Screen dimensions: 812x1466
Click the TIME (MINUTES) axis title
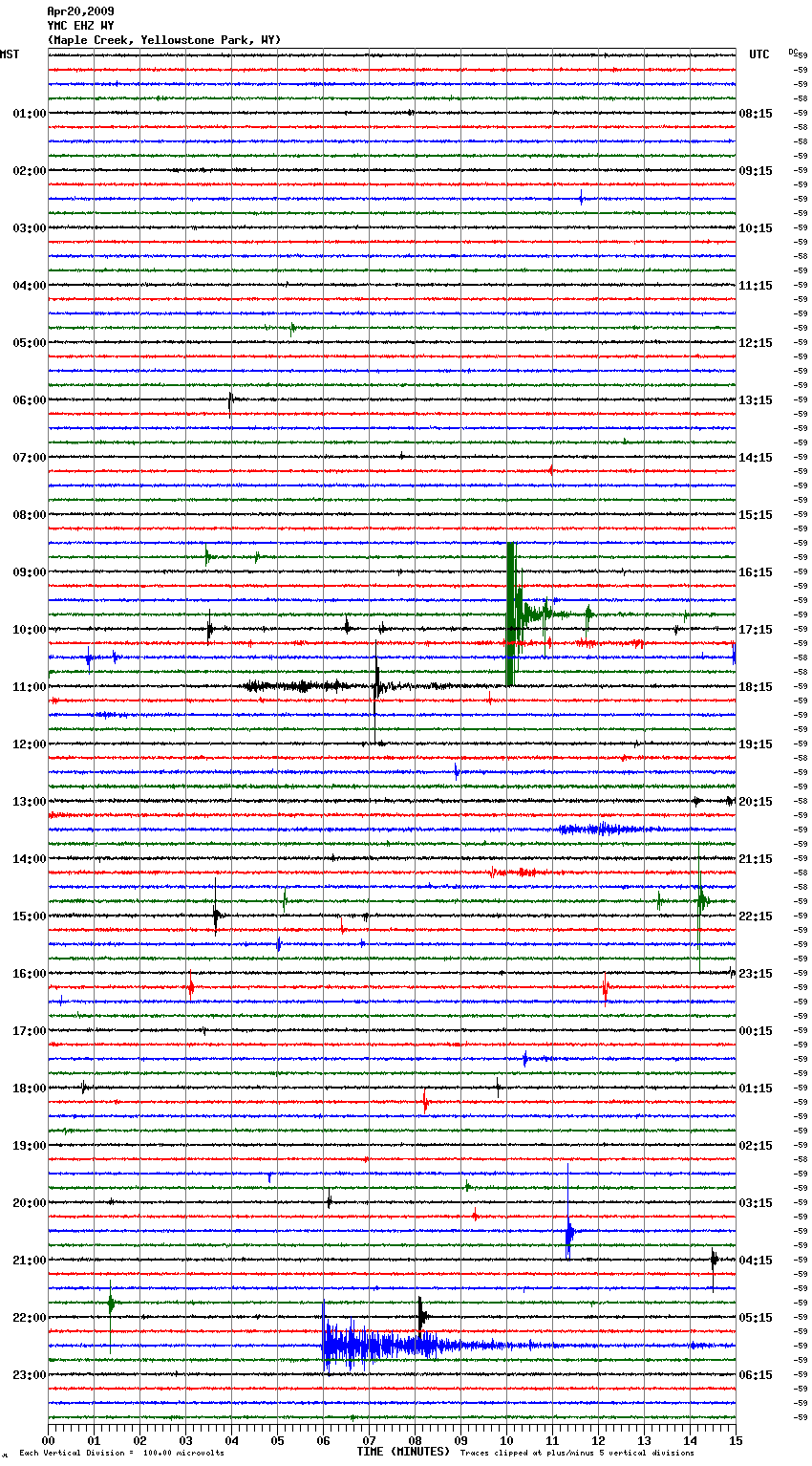coord(403,1452)
